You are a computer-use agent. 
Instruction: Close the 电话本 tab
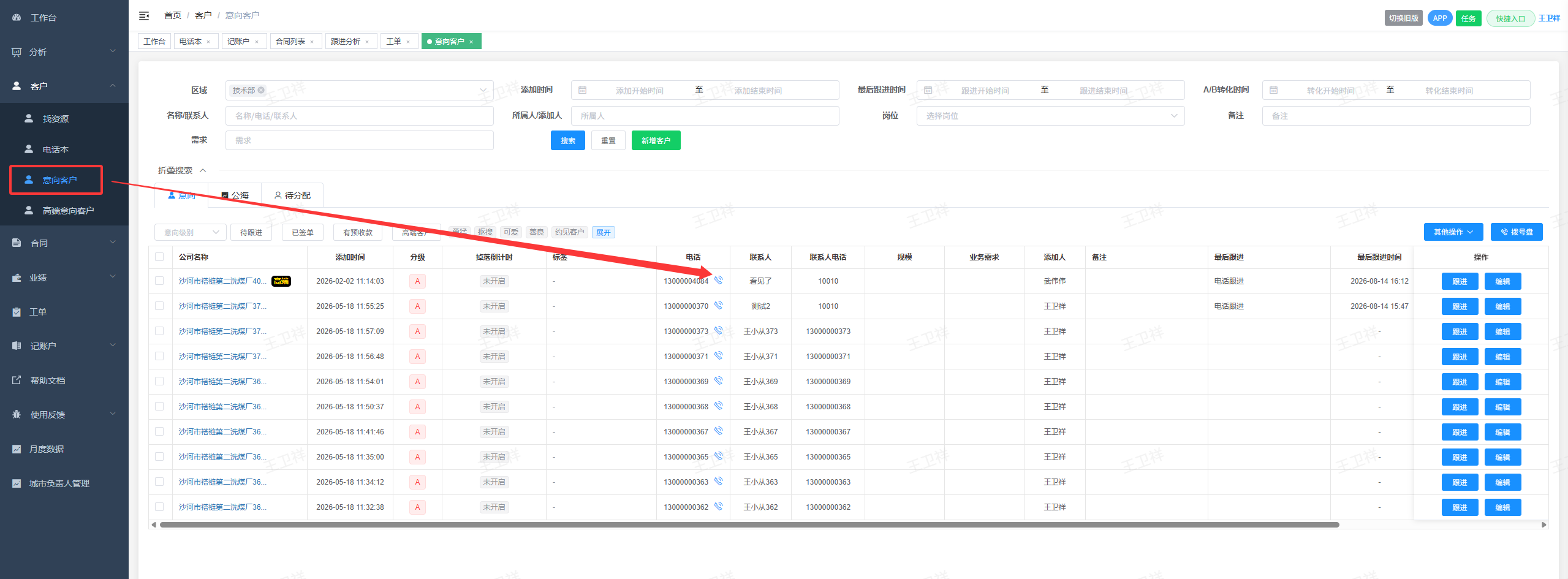(208, 42)
